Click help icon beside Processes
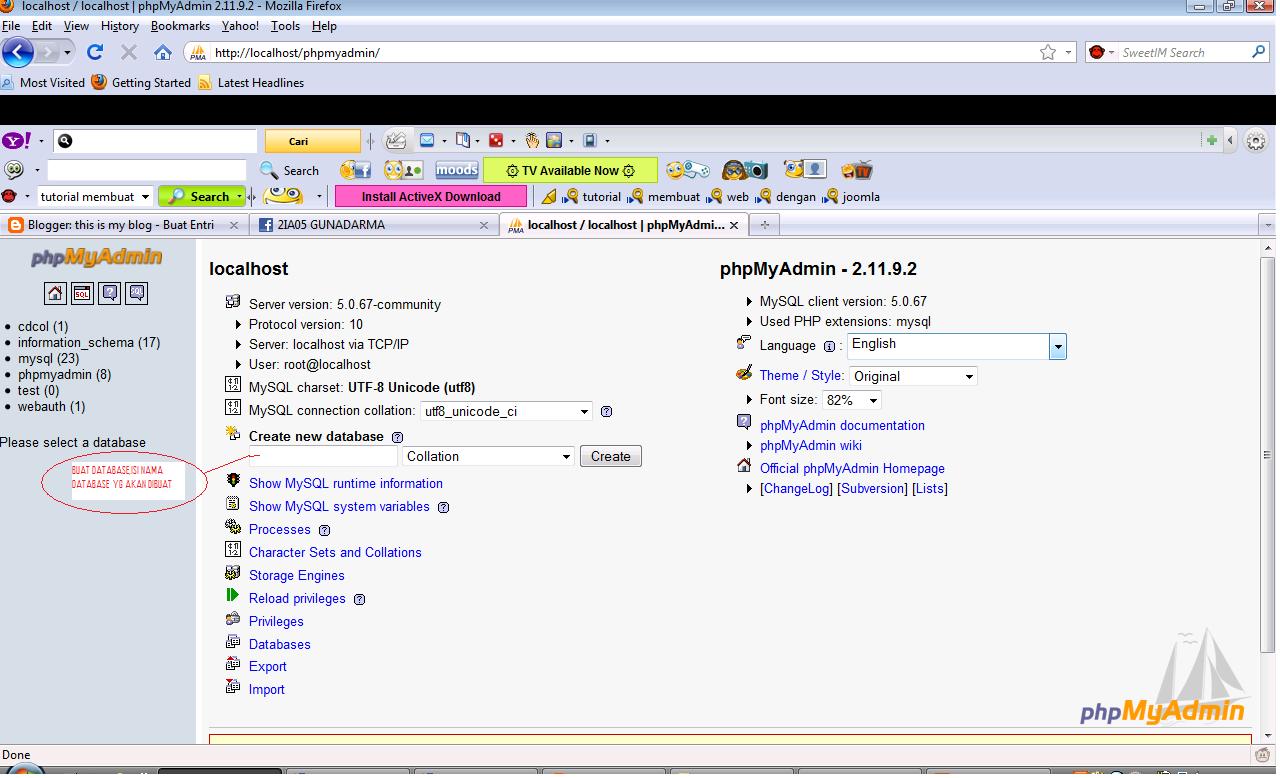Image resolution: width=1280 pixels, height=778 pixels. [x=324, y=530]
